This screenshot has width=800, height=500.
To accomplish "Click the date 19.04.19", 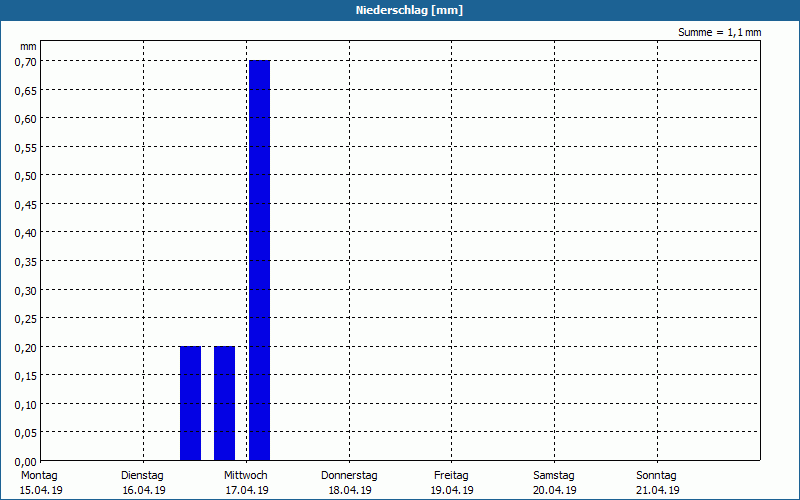I will pyautogui.click(x=452, y=490).
